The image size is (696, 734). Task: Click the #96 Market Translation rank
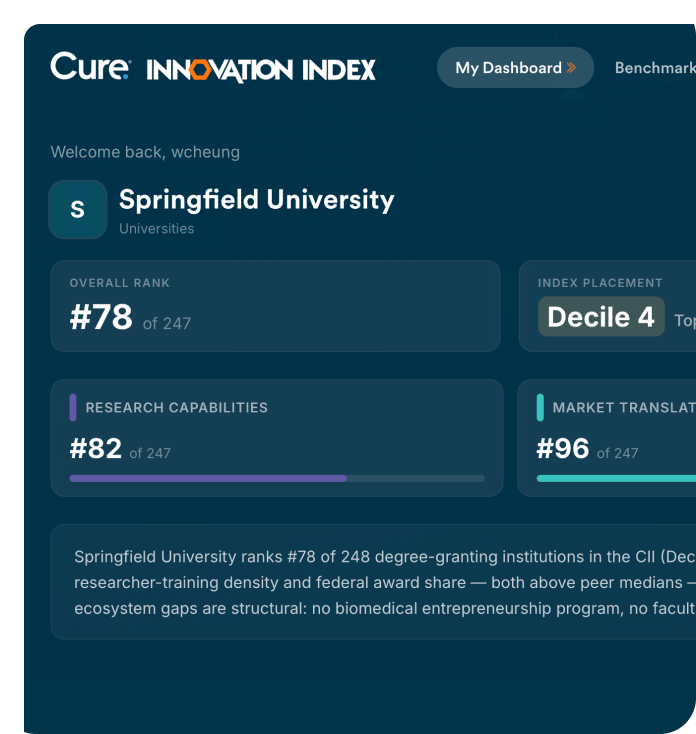pos(563,449)
